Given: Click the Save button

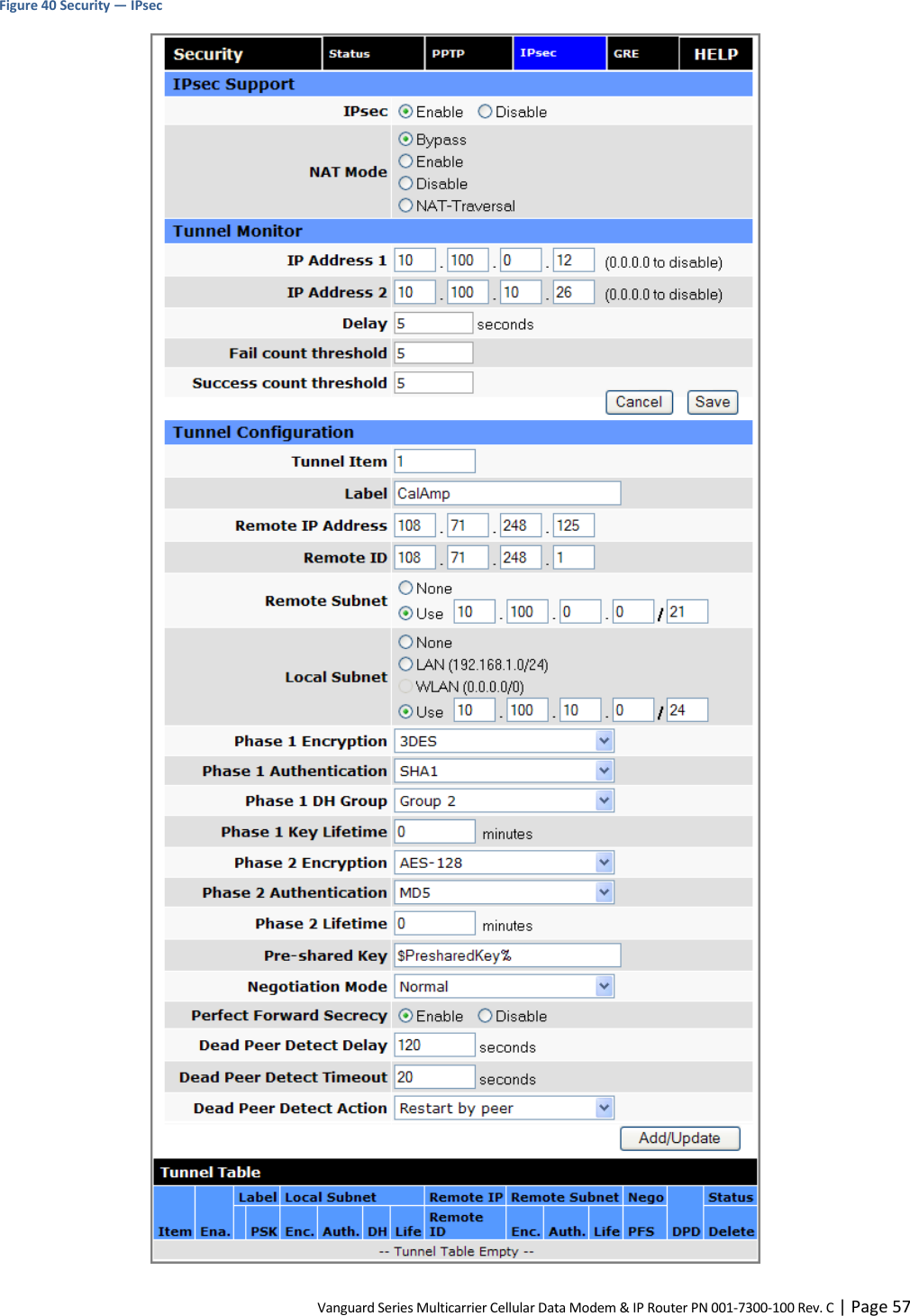Looking at the screenshot, I should tap(713, 402).
